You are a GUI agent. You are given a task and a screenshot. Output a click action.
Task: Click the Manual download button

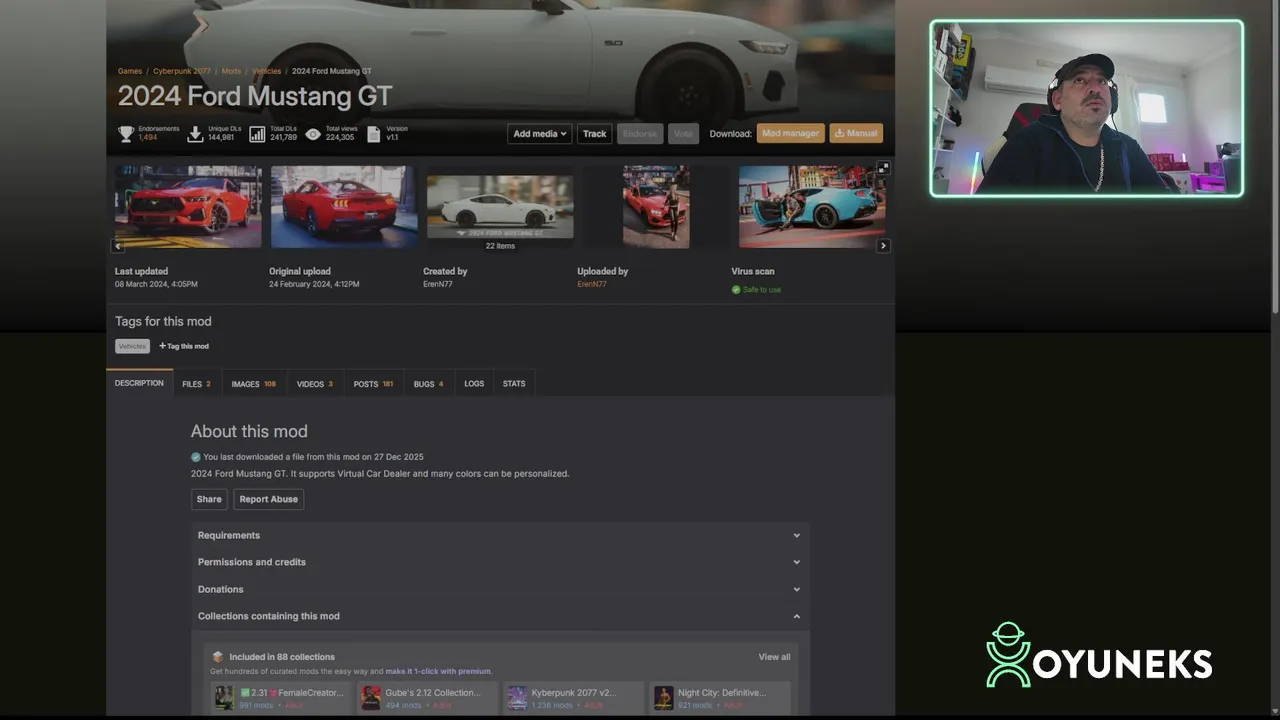pos(856,133)
